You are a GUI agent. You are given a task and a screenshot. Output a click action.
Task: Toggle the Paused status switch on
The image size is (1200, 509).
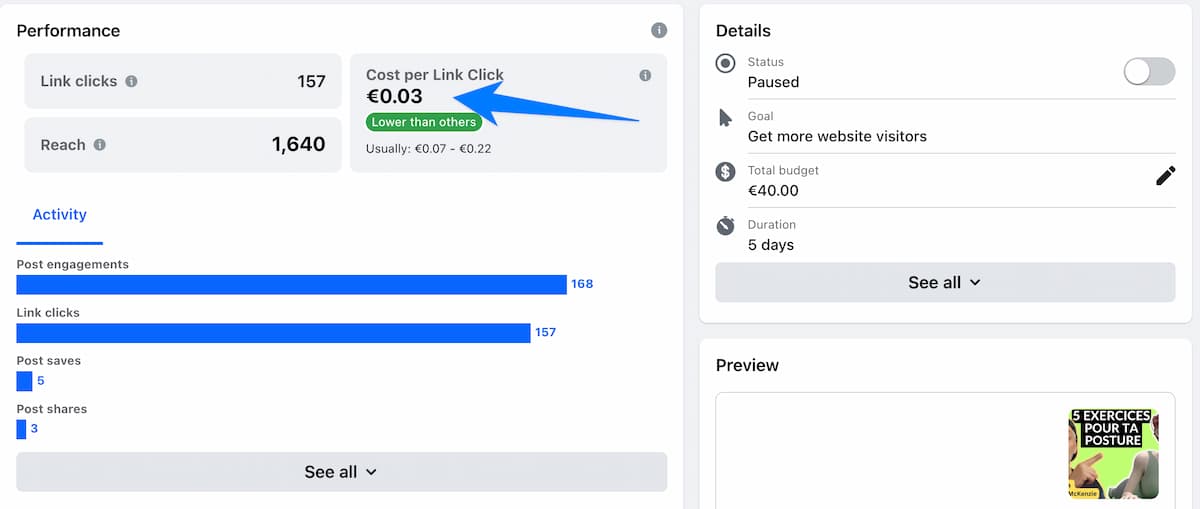[x=1149, y=71]
